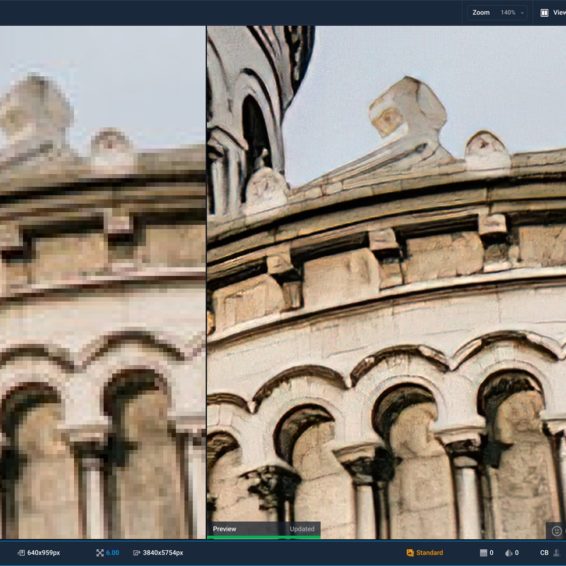Click the green preview progress bar

click(x=264, y=537)
